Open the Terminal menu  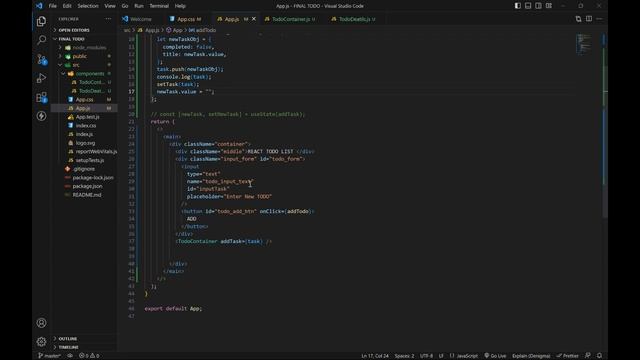click(159, 6)
